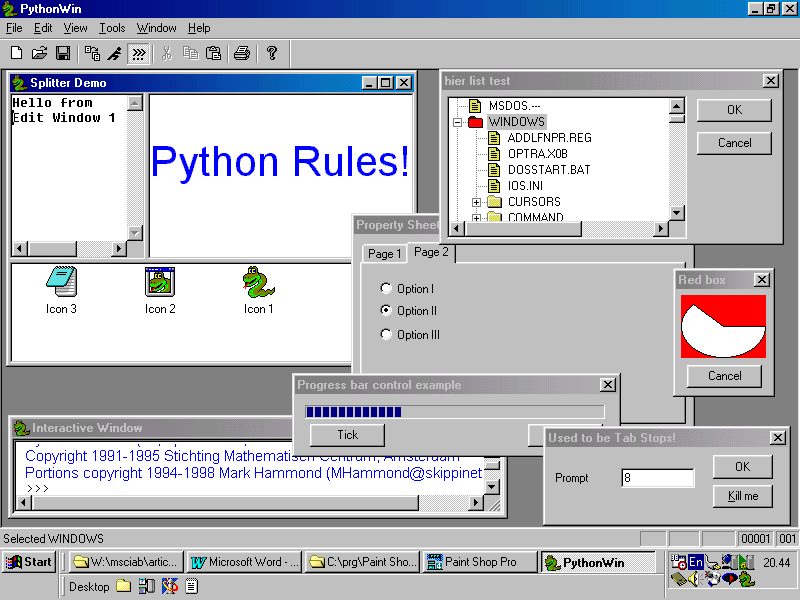Click the 20.44 clock in tray

776,562
